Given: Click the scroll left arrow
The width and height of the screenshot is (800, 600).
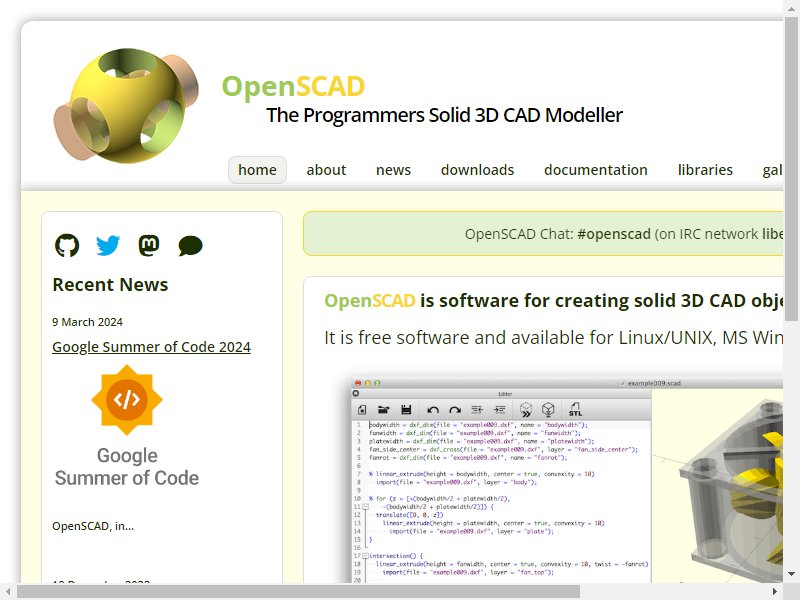Looking at the screenshot, I should [8, 591].
